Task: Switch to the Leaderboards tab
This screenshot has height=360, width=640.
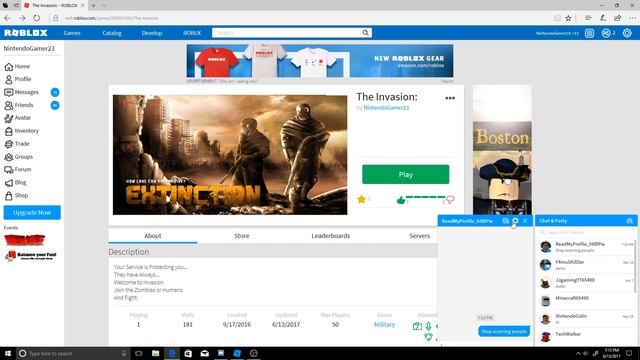Action: (331, 236)
